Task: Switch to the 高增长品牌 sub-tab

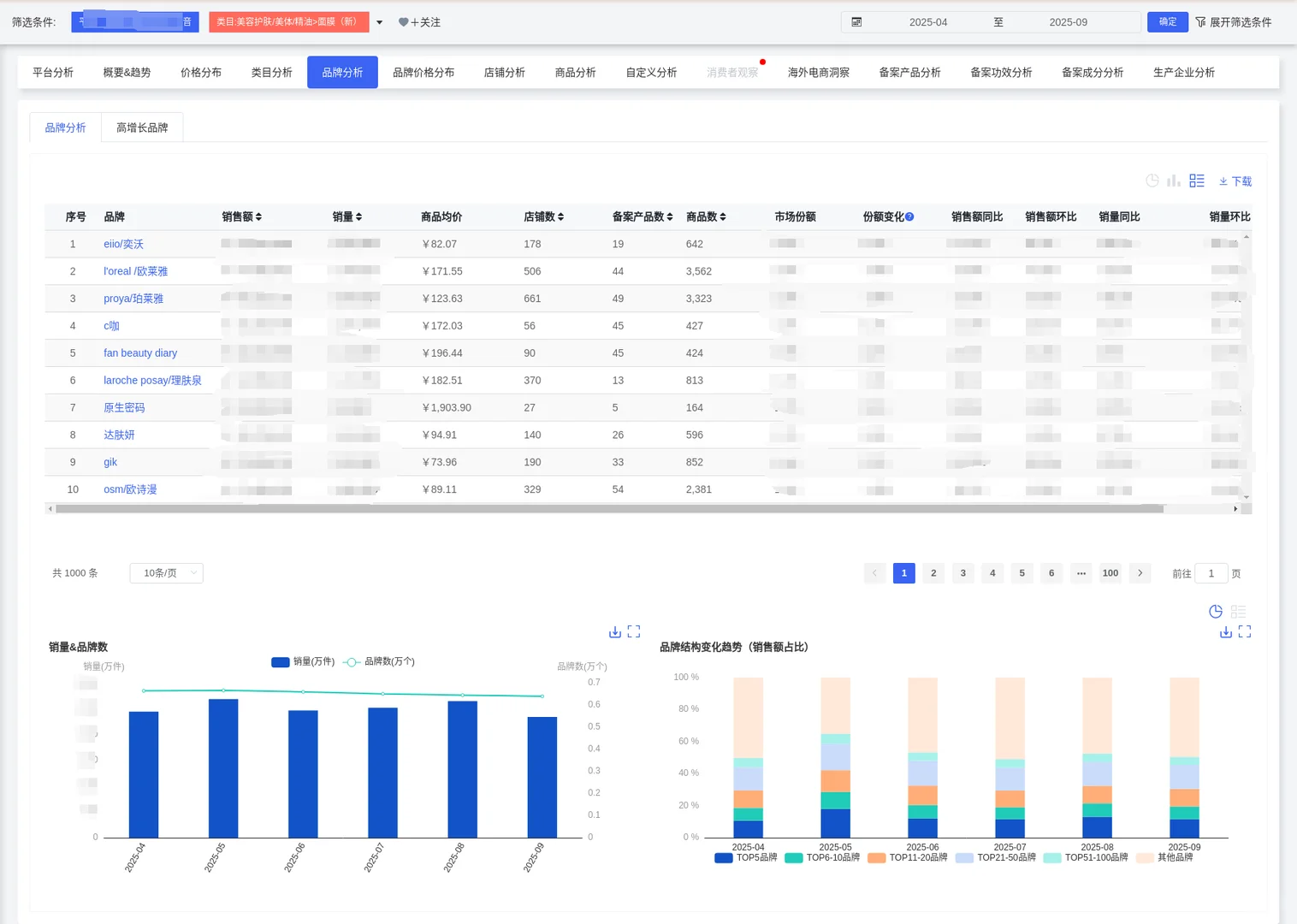Action: 142,127
